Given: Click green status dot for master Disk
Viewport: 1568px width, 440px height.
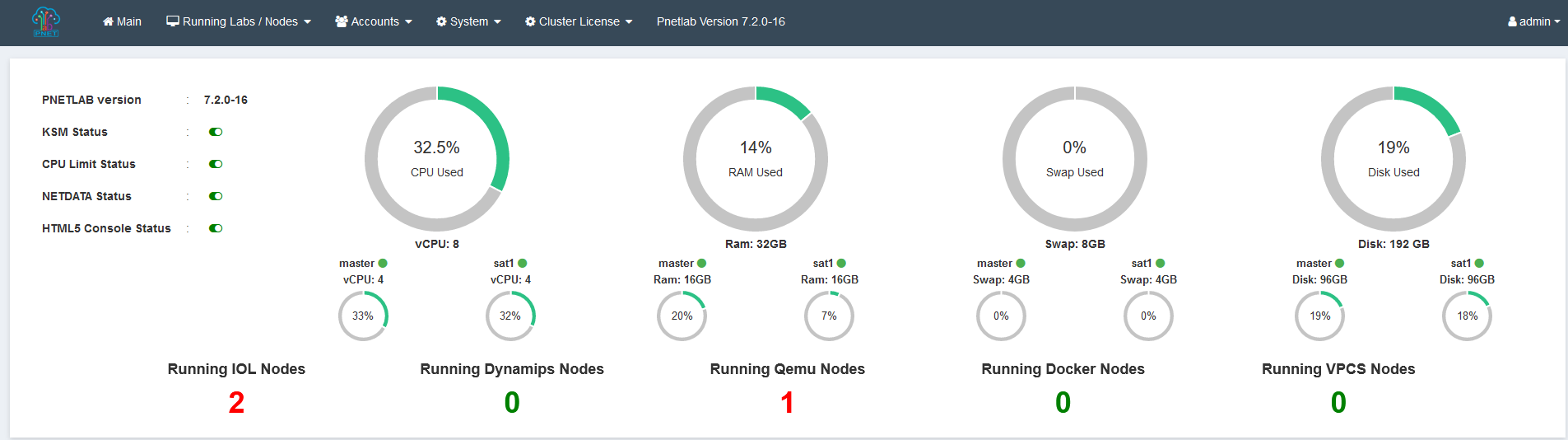Looking at the screenshot, I should 1340,264.
